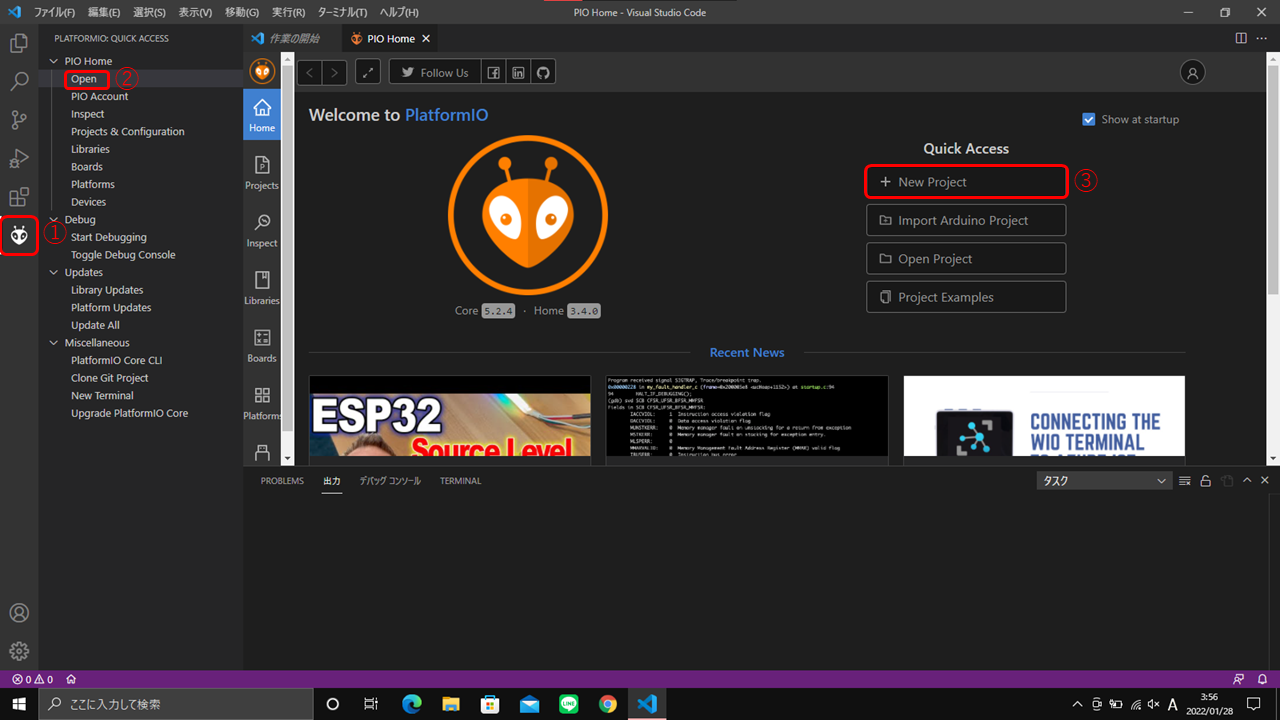Open the ESP32 Source Level news thumbnail
The height and width of the screenshot is (720, 1280).
coord(449,416)
